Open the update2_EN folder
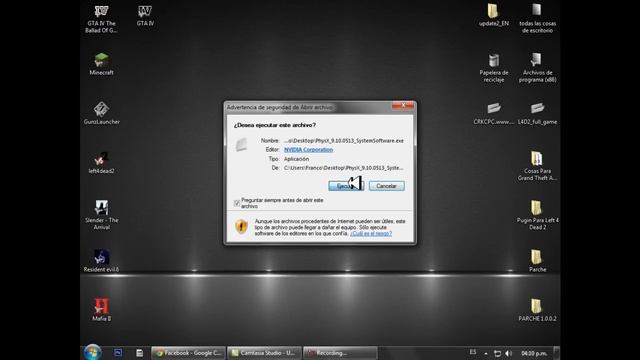Image resolution: width=640 pixels, height=360 pixels. click(493, 15)
